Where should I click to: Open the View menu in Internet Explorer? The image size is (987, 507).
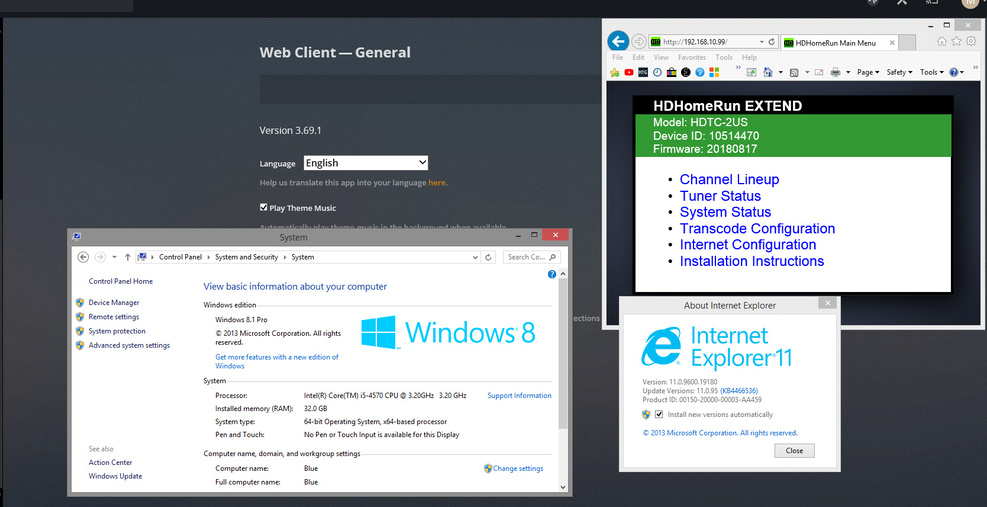coord(661,57)
